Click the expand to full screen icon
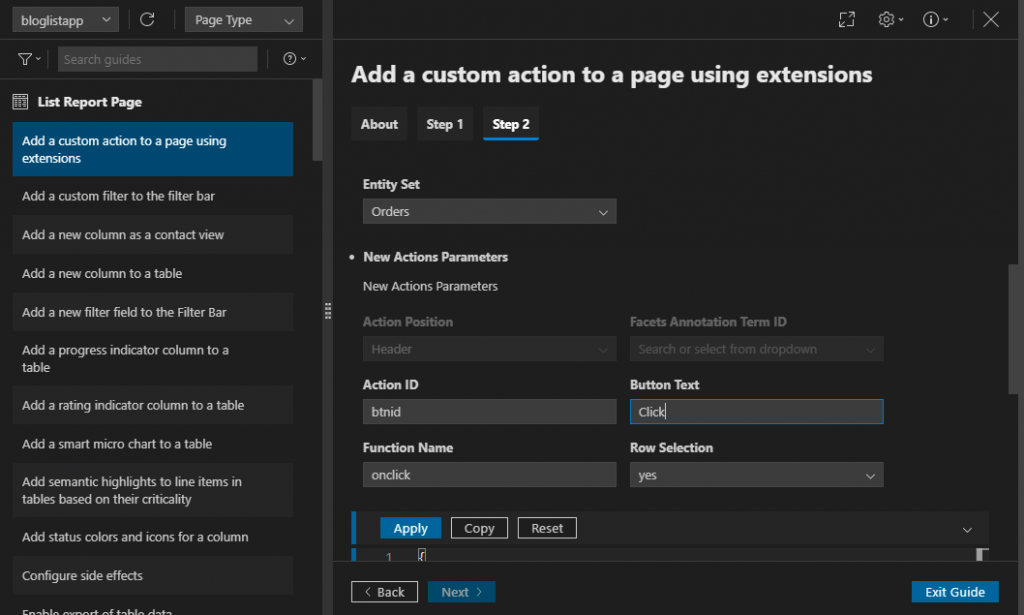Viewport: 1024px width, 615px height. tap(846, 20)
